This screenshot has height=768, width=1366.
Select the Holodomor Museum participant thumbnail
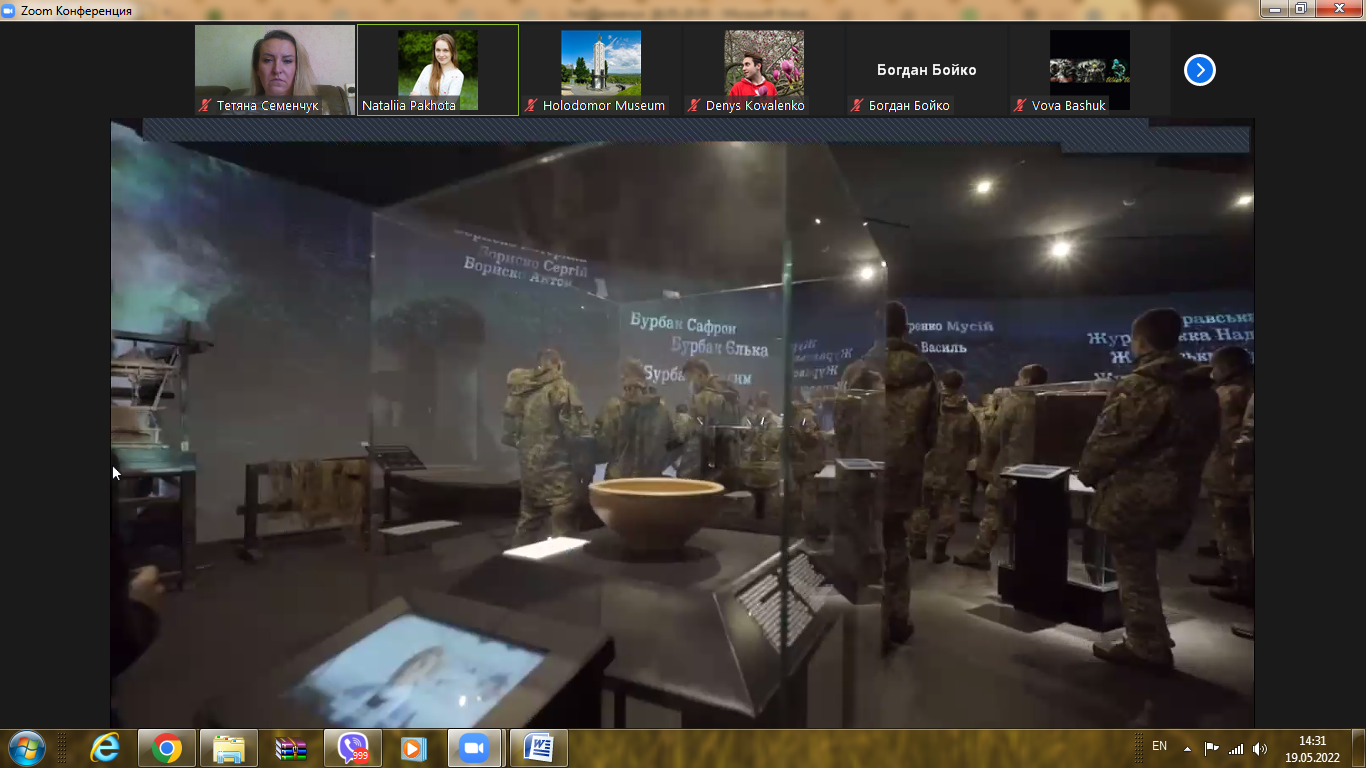coord(601,70)
